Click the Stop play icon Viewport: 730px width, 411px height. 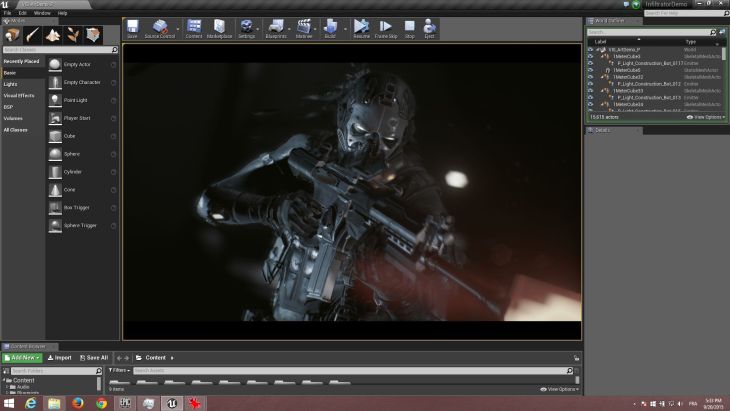(409, 29)
